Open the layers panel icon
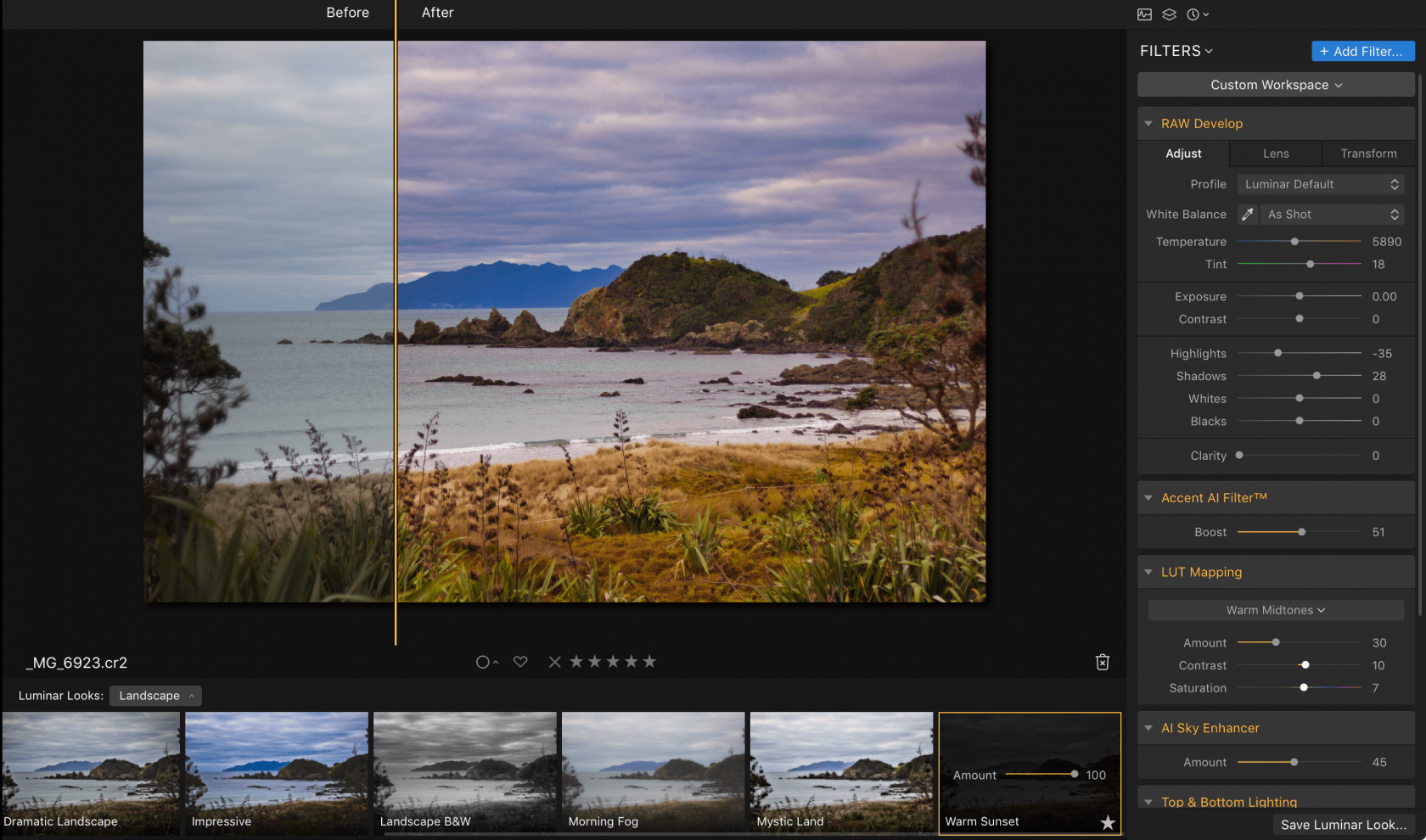1426x840 pixels. [x=1169, y=14]
